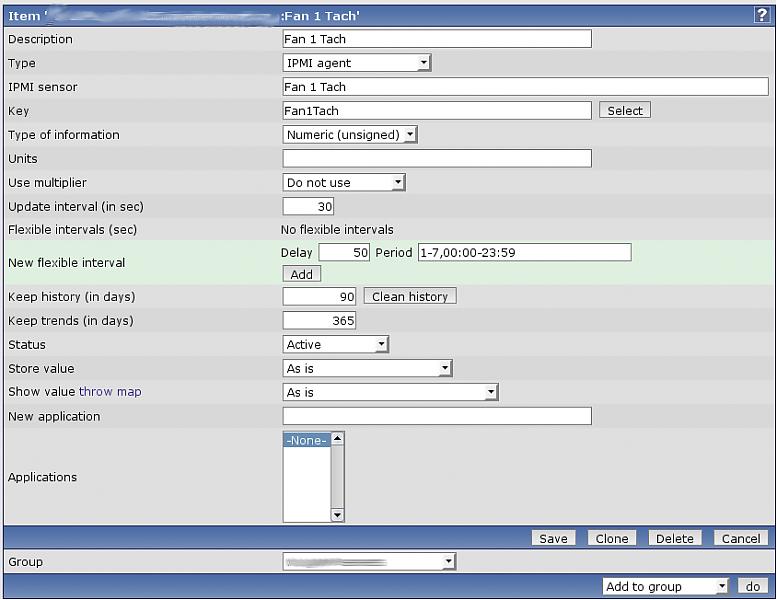Open the Show value map dropdown

(390, 392)
